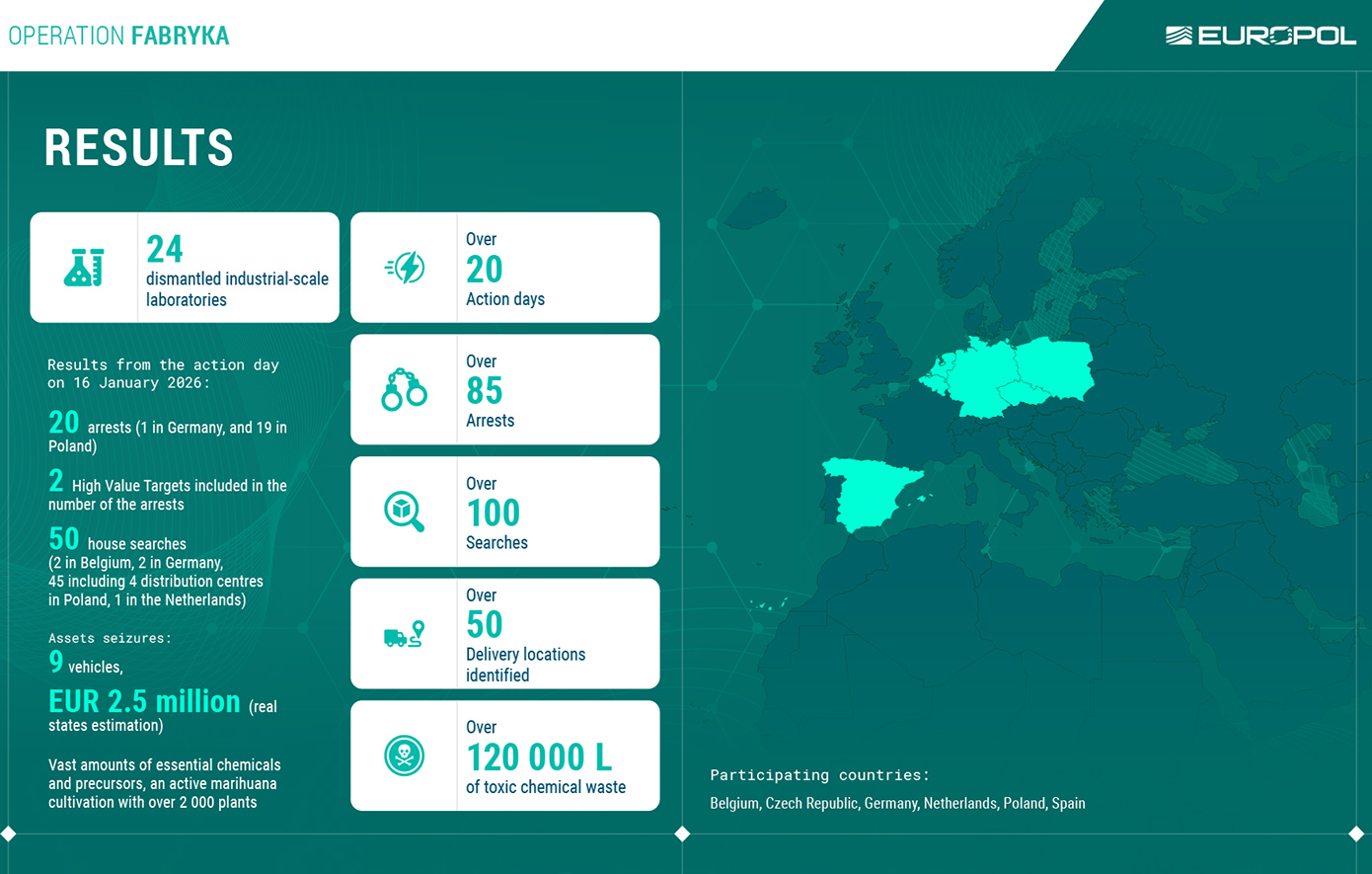Screen dimensions: 1372x874
Task: Click the magnifying glass Searches icon
Action: [x=404, y=512]
